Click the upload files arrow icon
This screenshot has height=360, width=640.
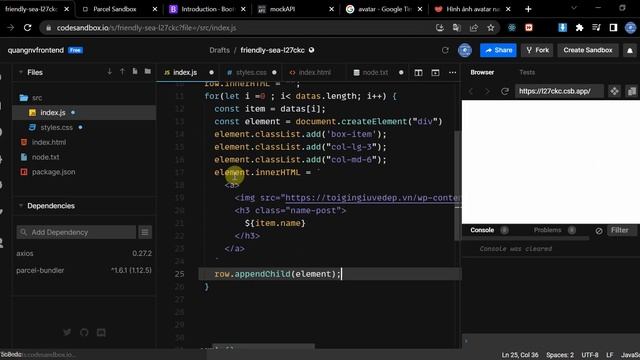click(x=122, y=72)
